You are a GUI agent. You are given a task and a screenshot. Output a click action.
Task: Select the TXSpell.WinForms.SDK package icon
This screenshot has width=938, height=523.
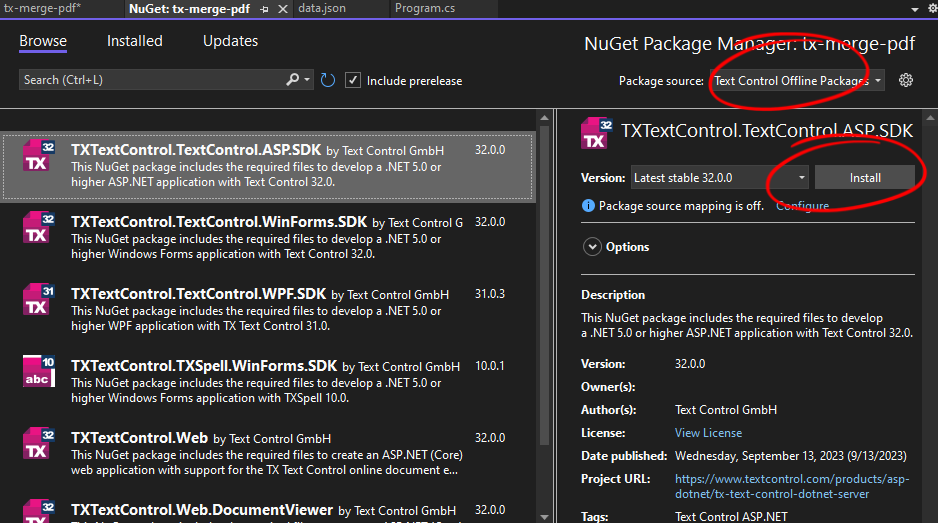click(38, 371)
